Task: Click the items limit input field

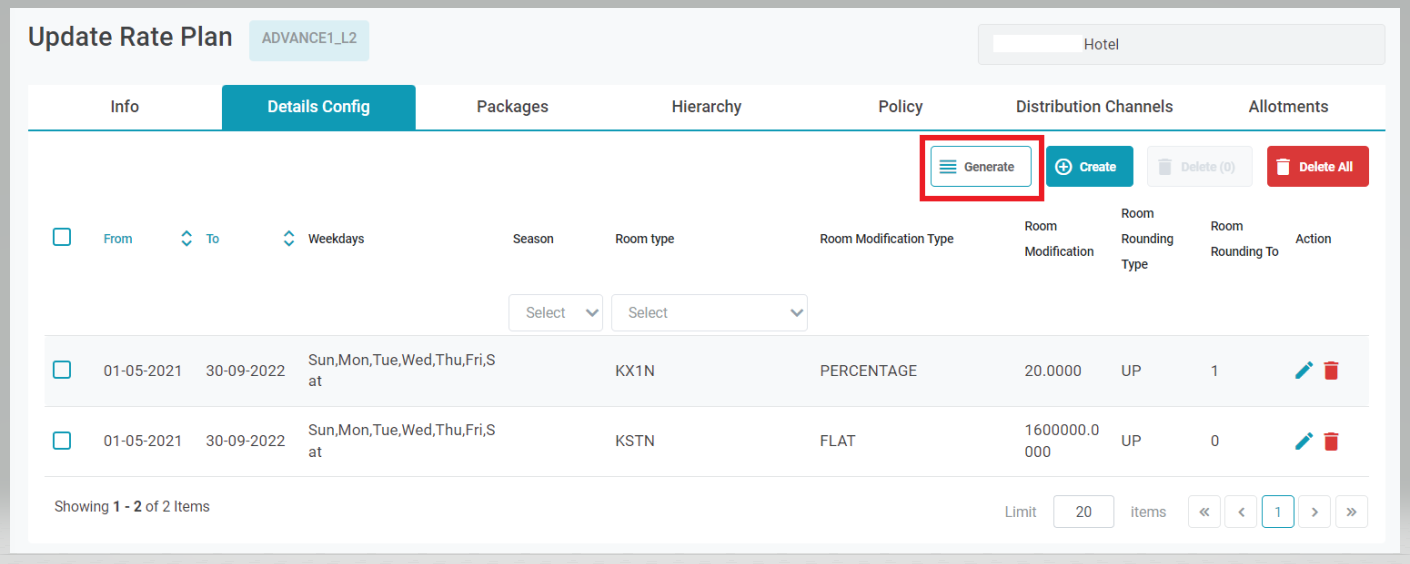Action: (1083, 512)
